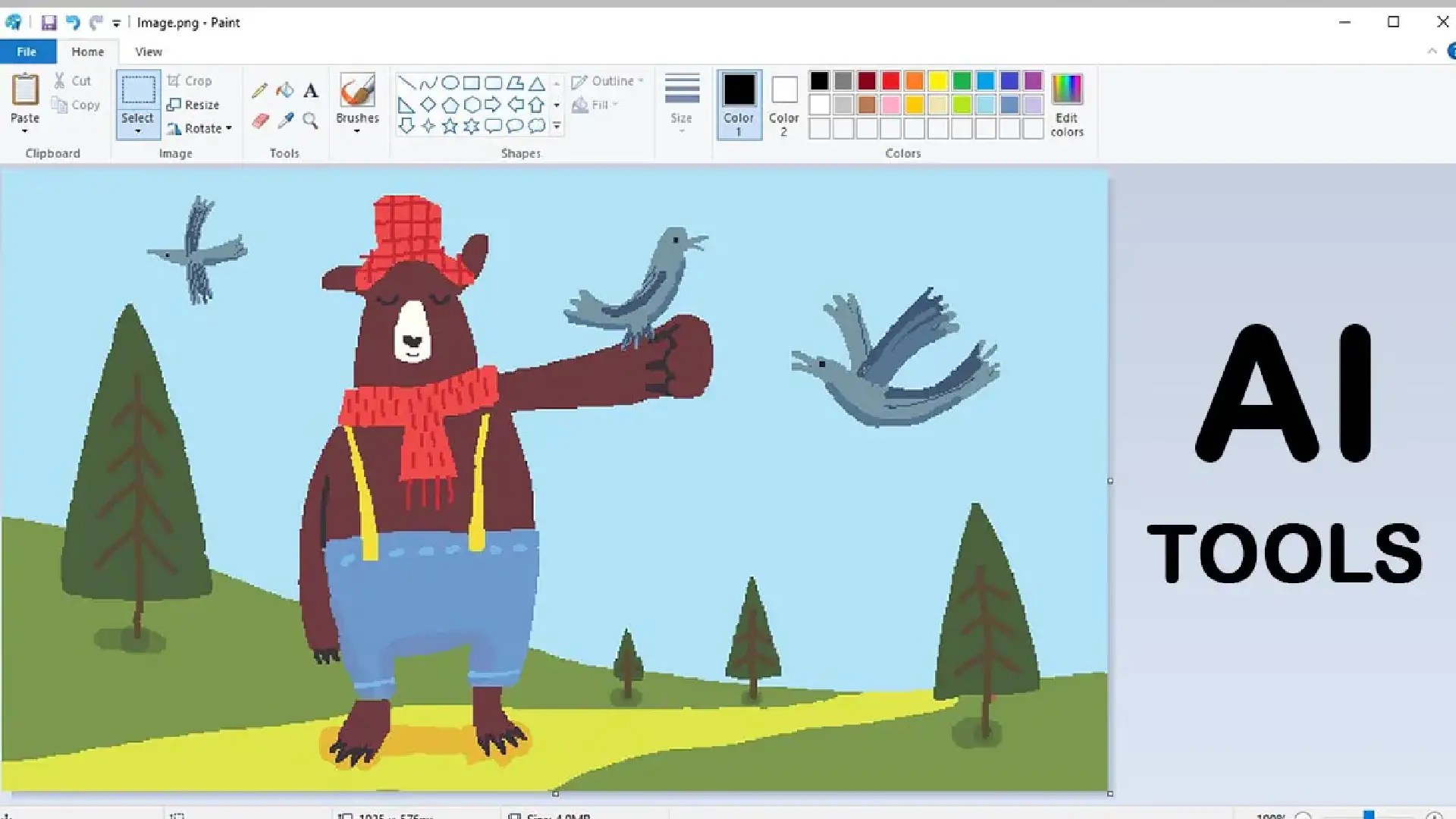
Task: Choose the five-point star shape
Action: point(450,126)
